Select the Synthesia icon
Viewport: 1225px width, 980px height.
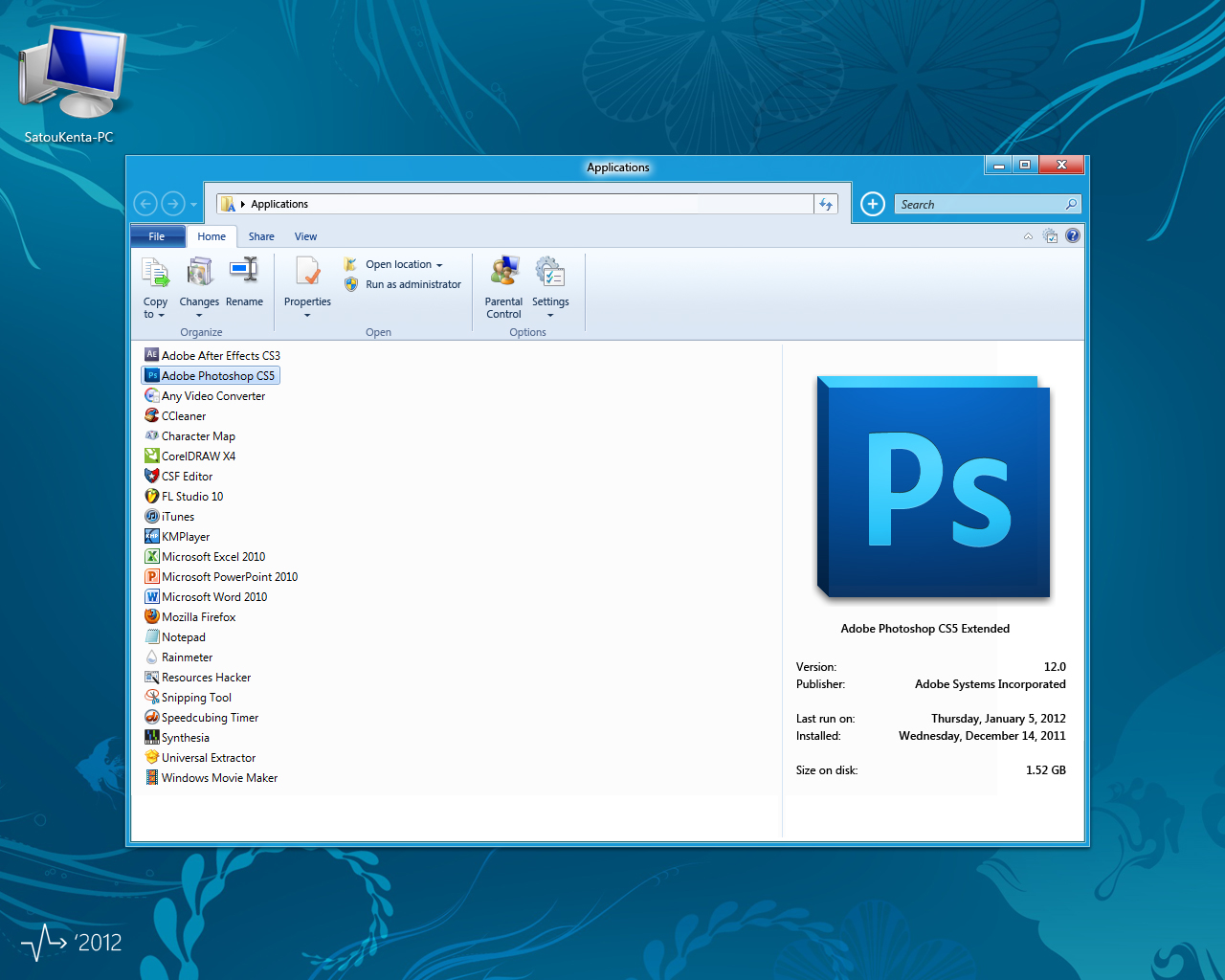pyautogui.click(x=151, y=737)
